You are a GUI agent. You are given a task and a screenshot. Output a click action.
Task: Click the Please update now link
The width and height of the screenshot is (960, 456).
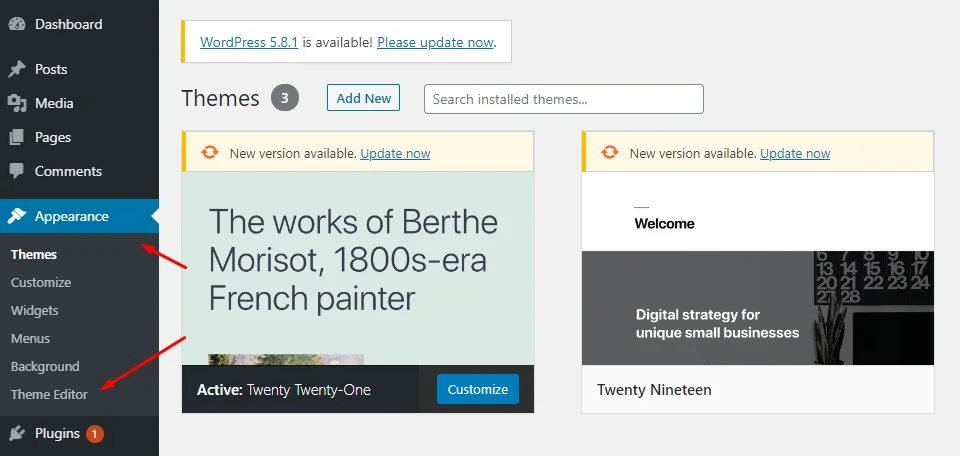(x=435, y=42)
